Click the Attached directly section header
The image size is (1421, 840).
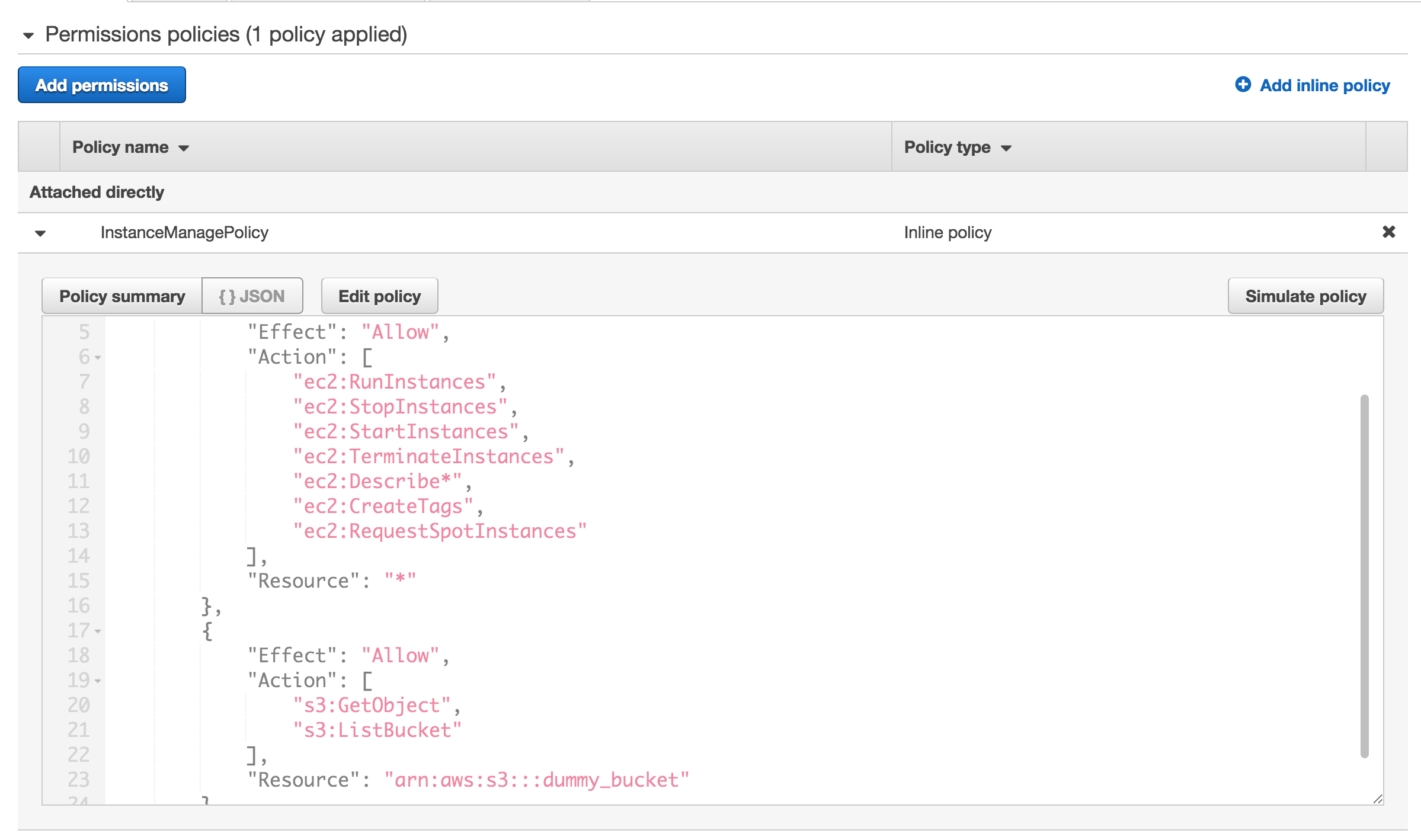coord(97,191)
